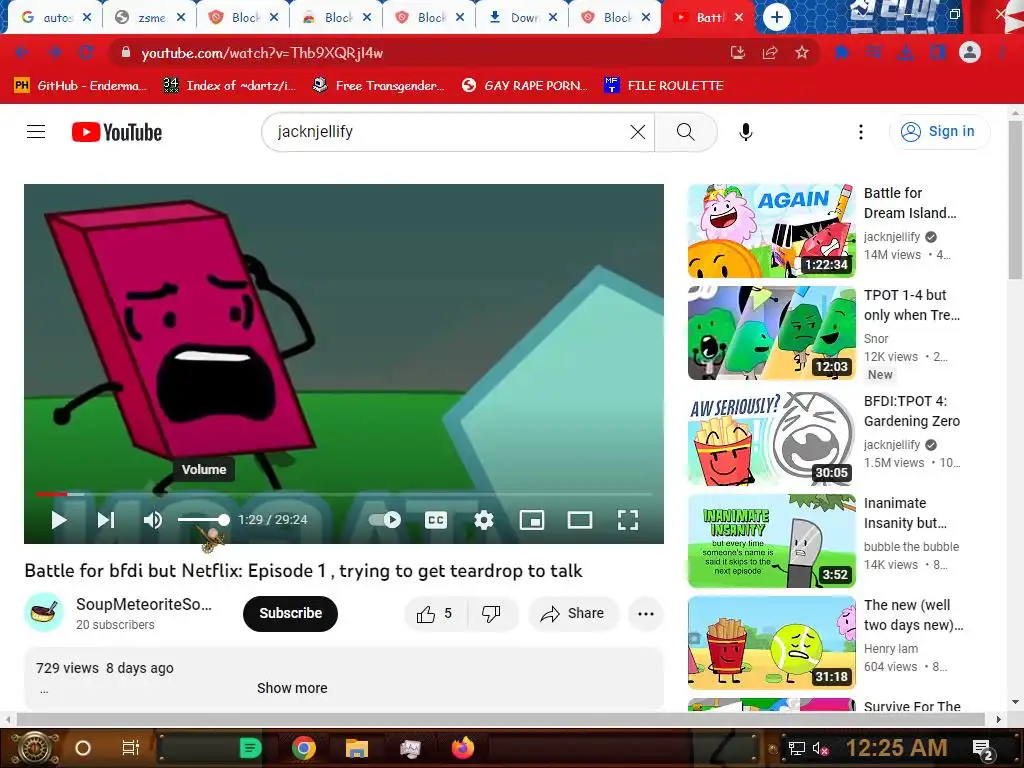Open the browser profile avatar
1024x768 pixels.
970,52
